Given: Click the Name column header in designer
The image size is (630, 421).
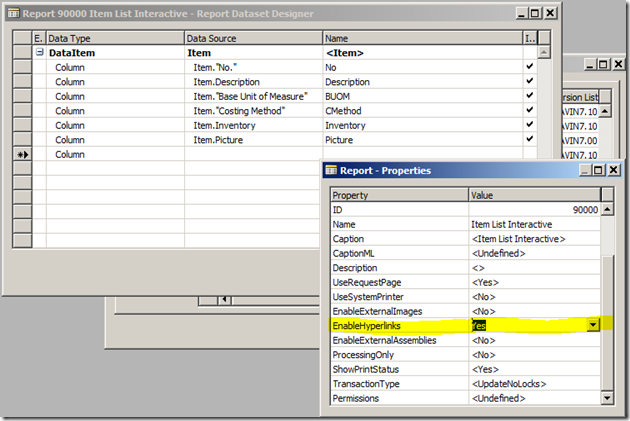Looking at the screenshot, I should click(423, 38).
